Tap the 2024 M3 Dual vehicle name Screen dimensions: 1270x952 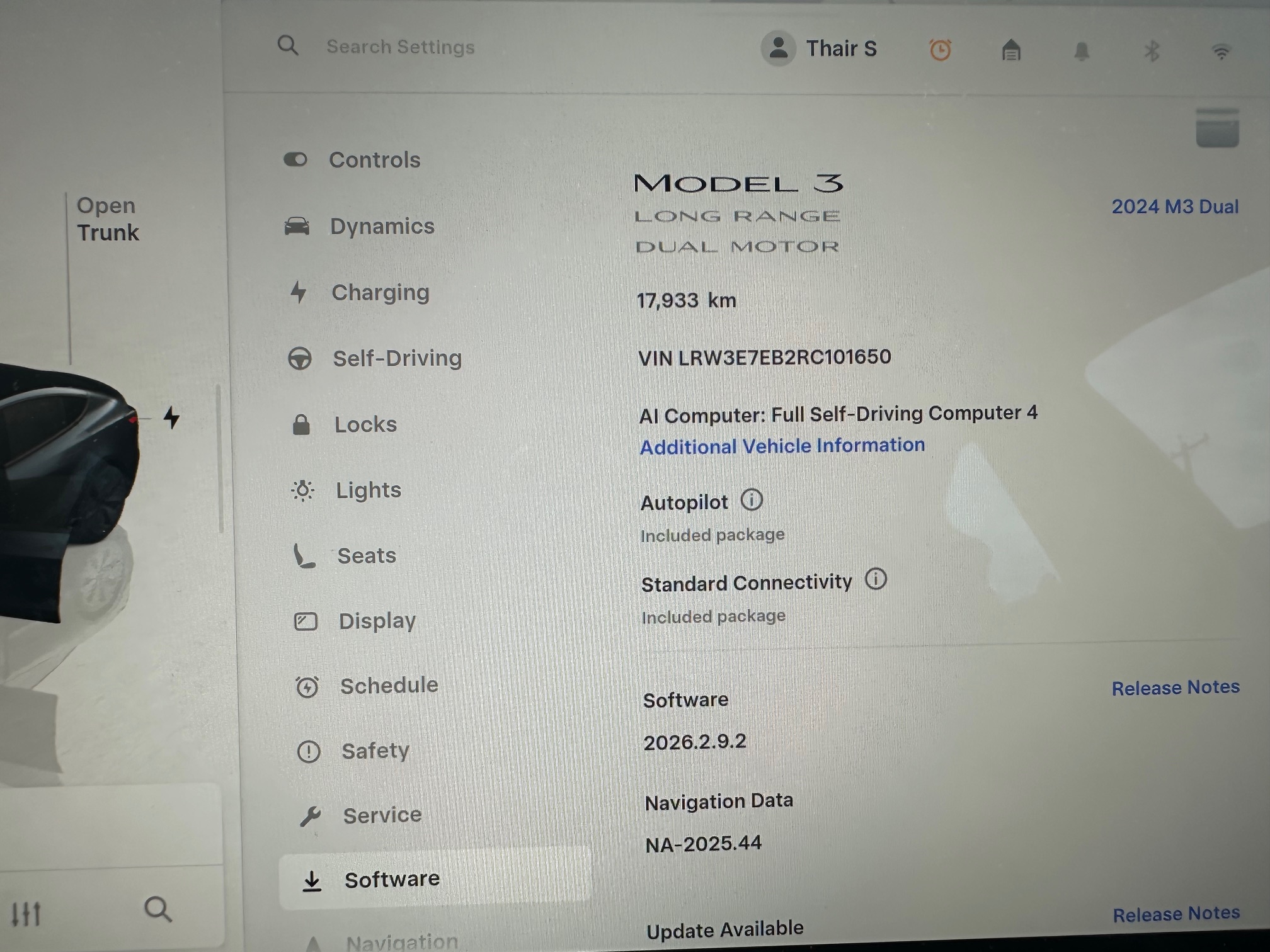(1175, 207)
